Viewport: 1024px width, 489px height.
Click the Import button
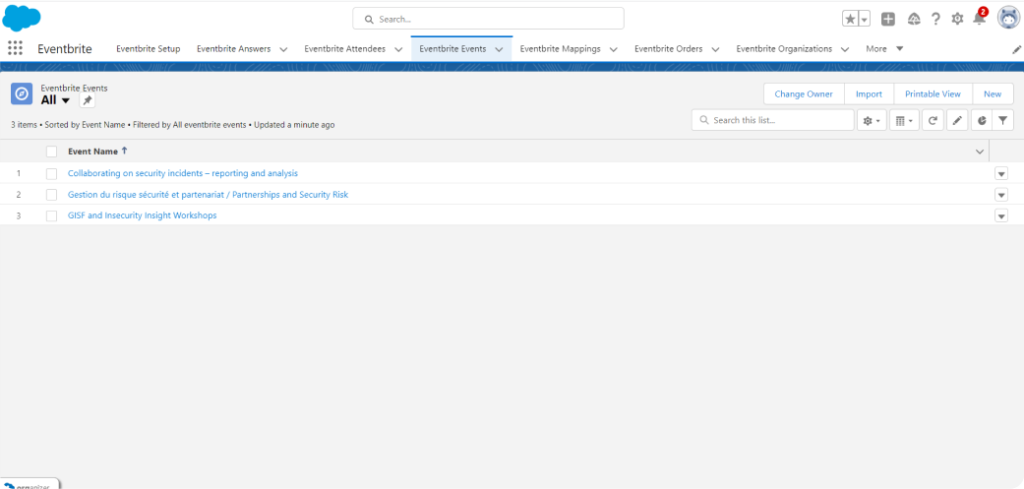869,94
